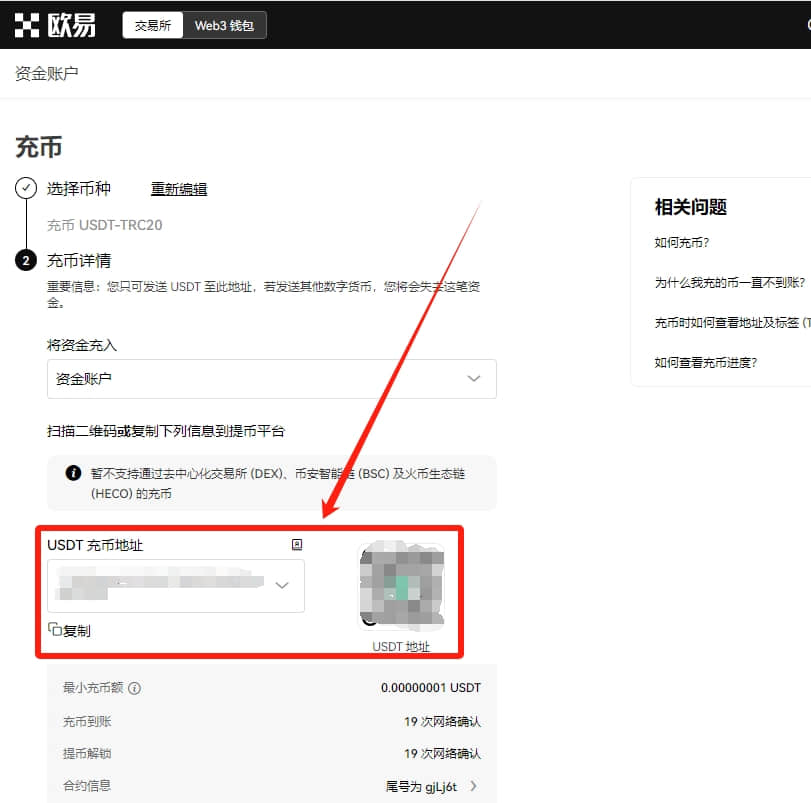Click the 资金账户 breadcrumb heading

(x=47, y=73)
